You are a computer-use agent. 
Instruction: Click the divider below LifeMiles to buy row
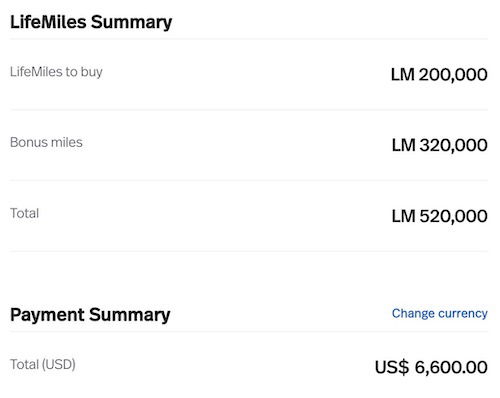[x=249, y=110]
